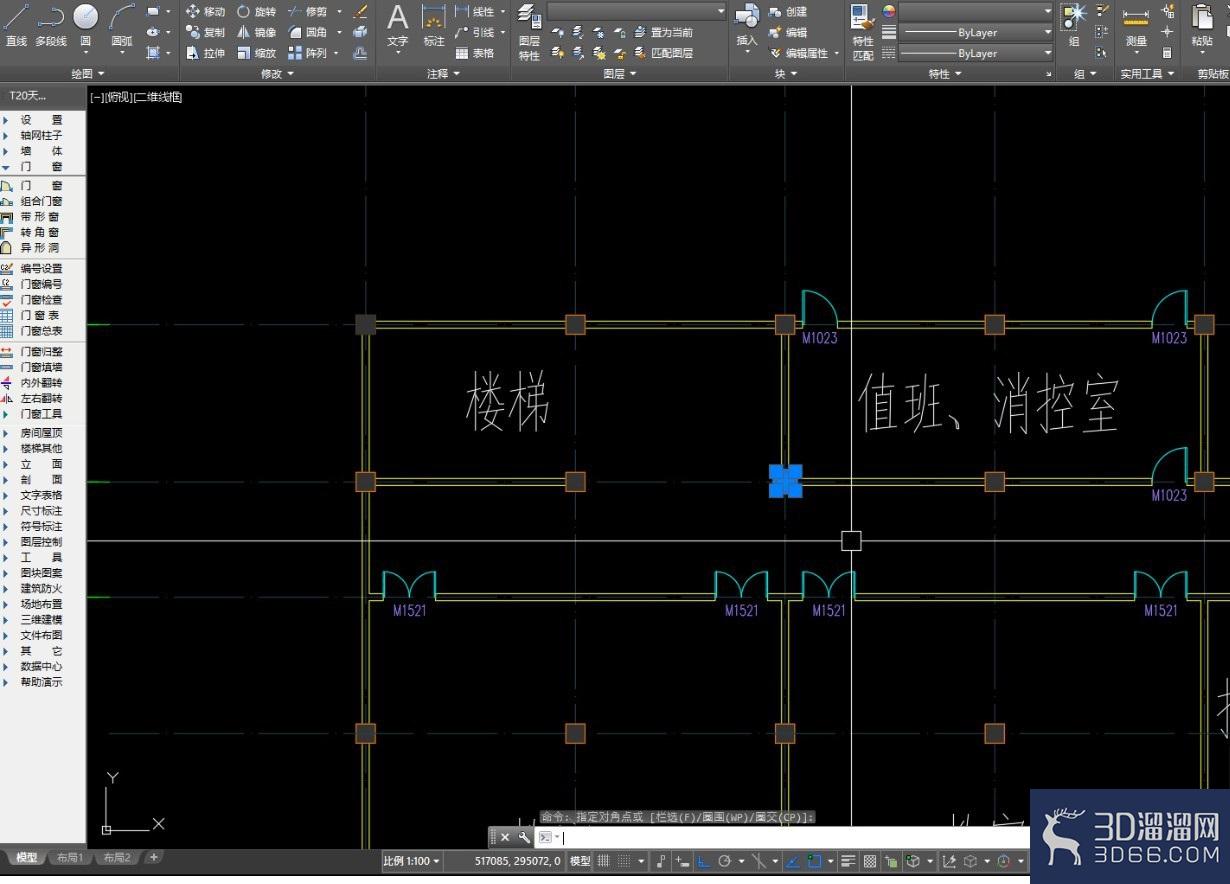Expand the 实用工具 utilities panel
Screen dimensions: 1230x884
pyautogui.click(x=1147, y=74)
